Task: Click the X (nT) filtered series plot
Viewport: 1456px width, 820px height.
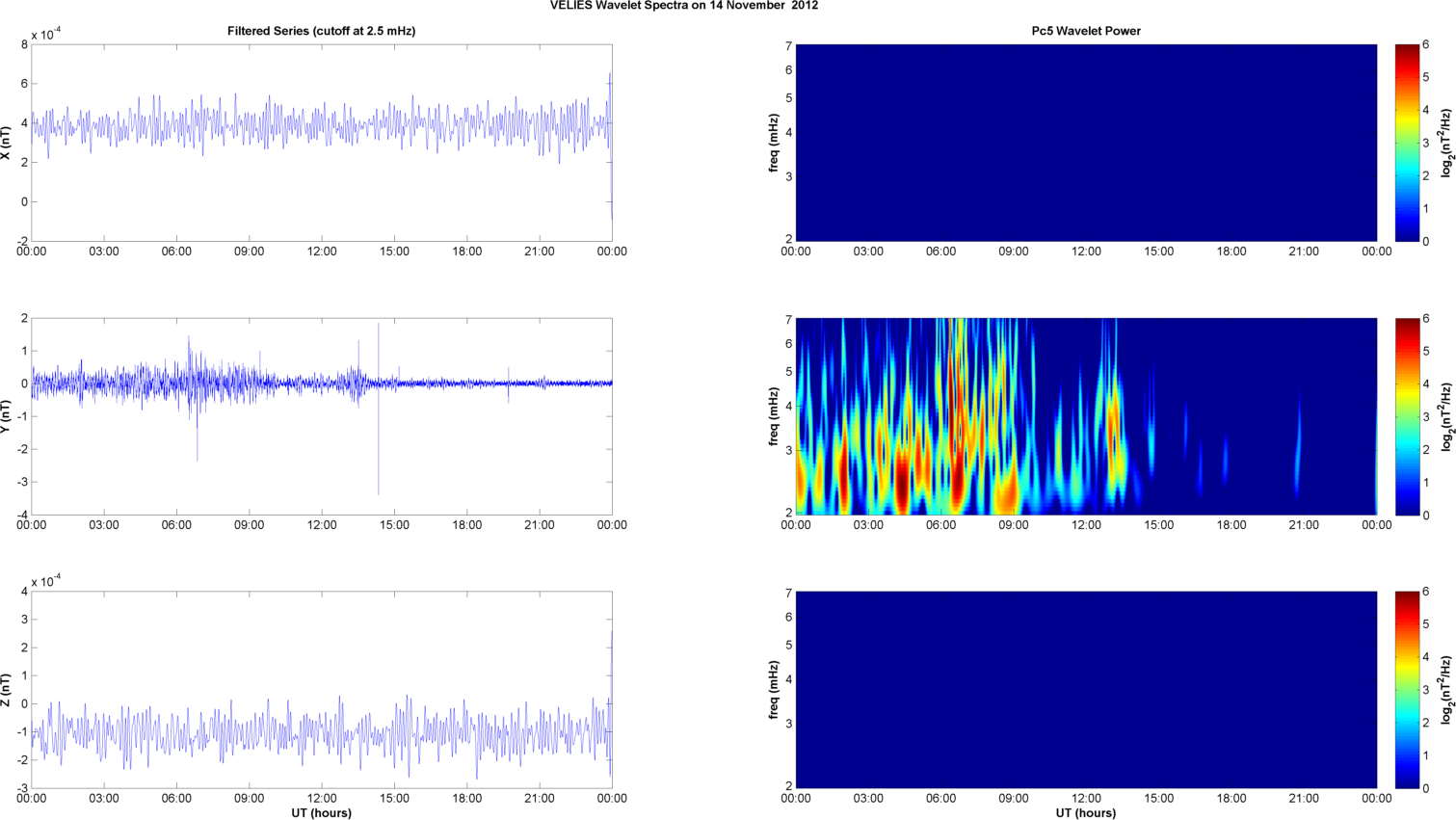Action: 321,143
